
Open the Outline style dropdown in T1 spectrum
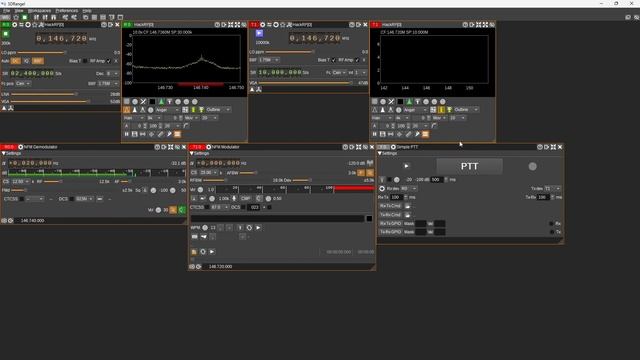click(x=466, y=110)
